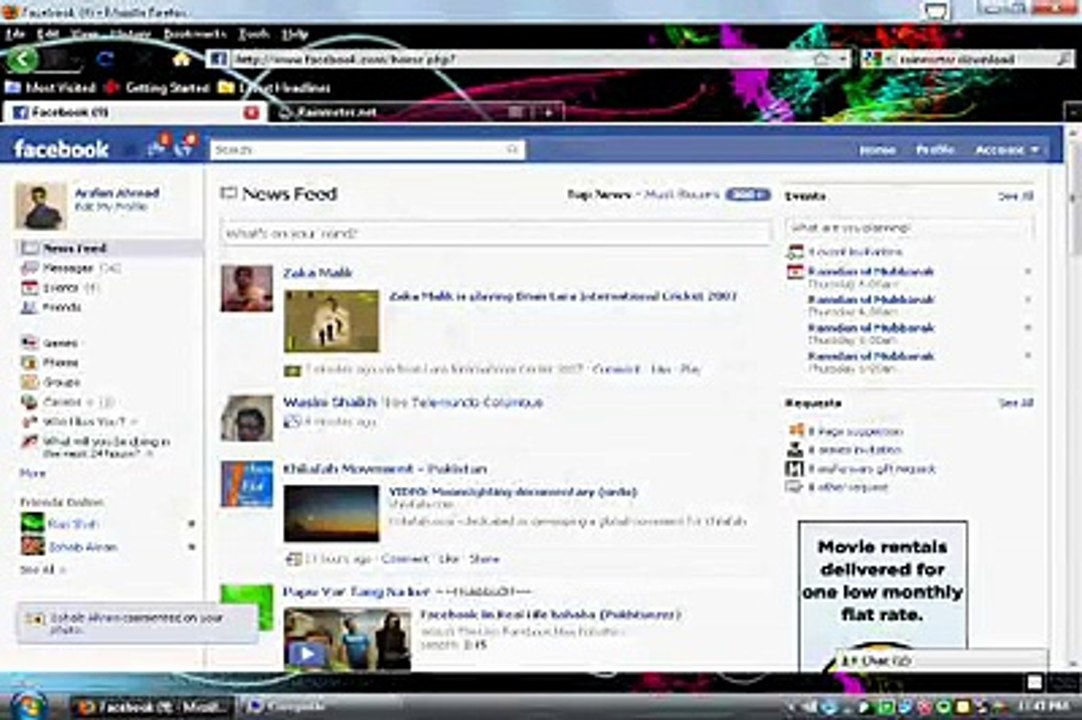Open Khilafah Movement - Pakistan page link

pyautogui.click(x=385, y=469)
